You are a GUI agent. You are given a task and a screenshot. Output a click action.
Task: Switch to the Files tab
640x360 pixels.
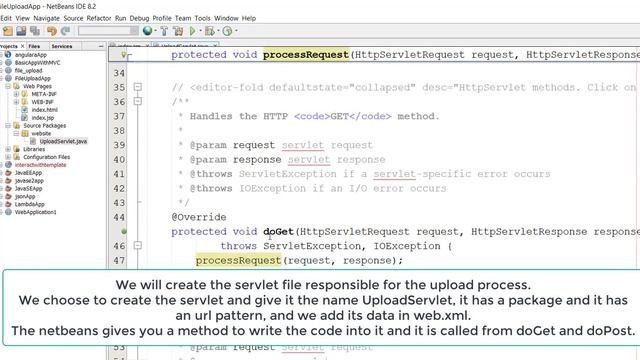(34, 46)
